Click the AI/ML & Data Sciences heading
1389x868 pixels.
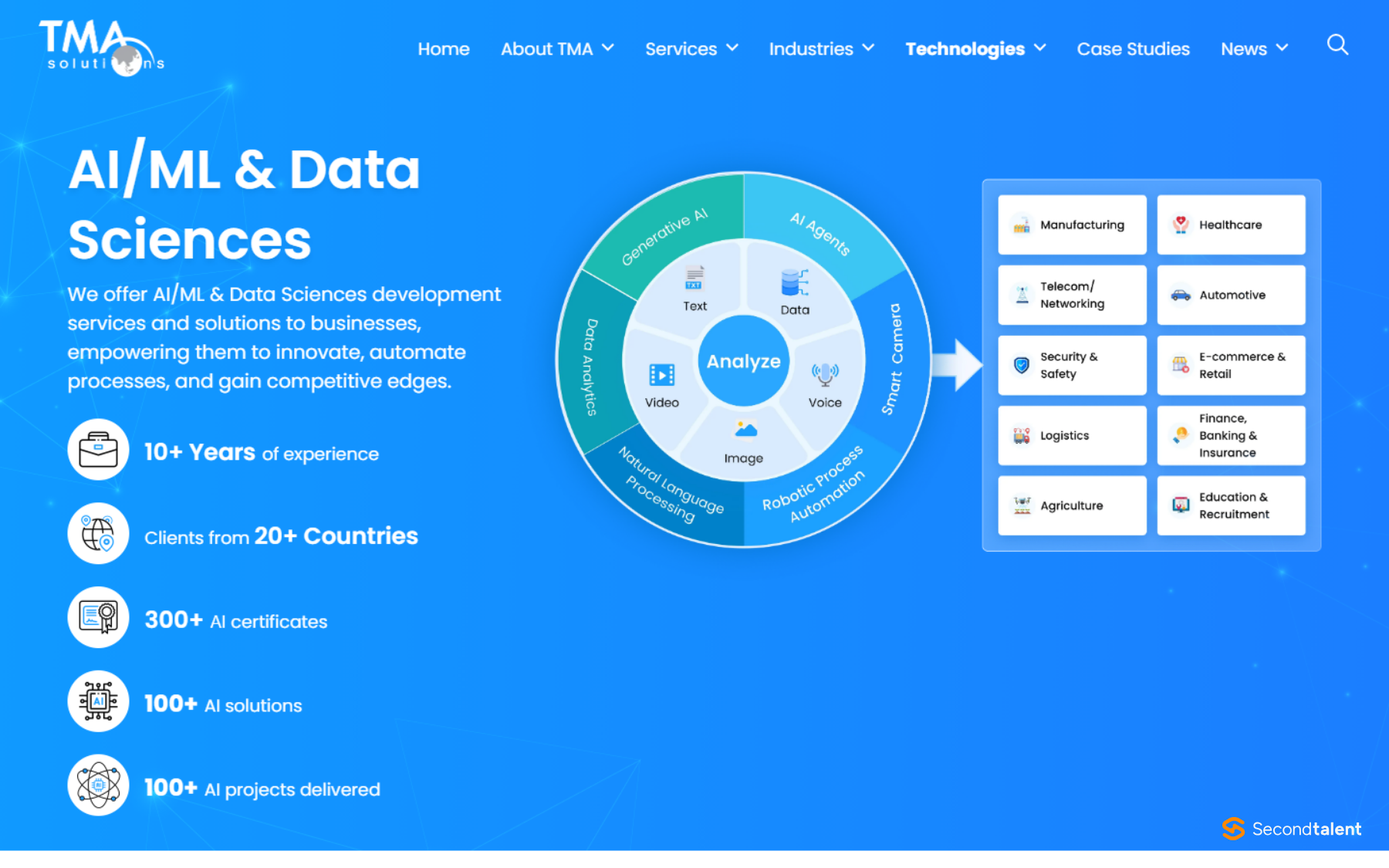pos(245,204)
